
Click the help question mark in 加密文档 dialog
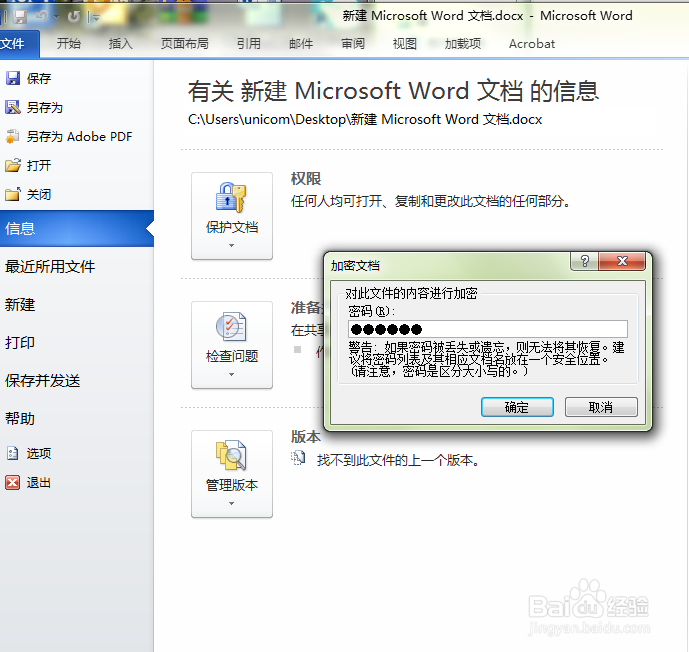[584, 261]
